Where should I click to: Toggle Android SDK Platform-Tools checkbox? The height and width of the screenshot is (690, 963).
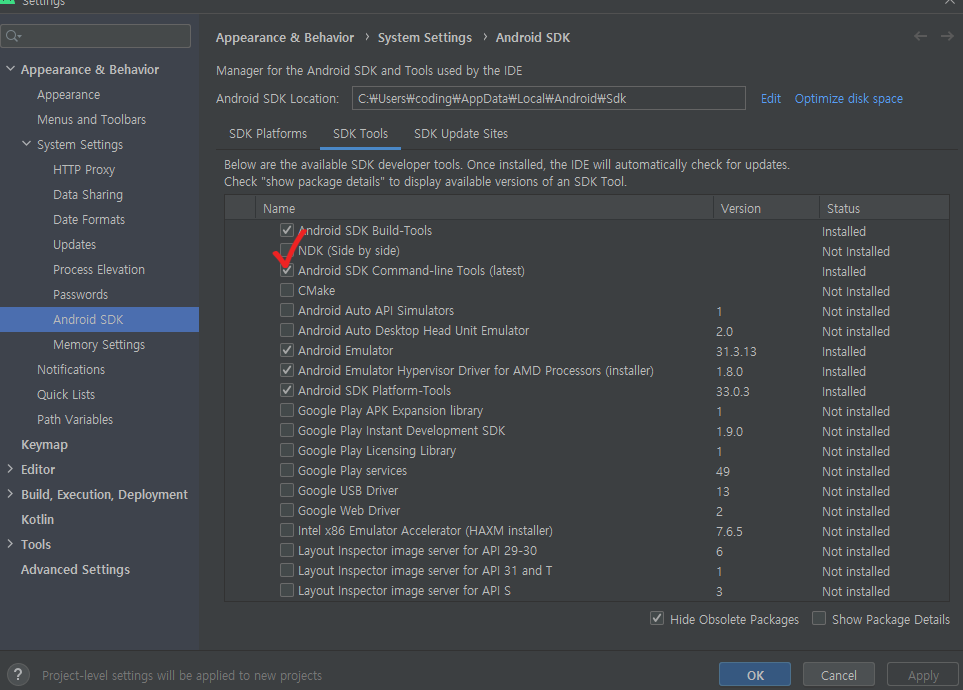(287, 390)
